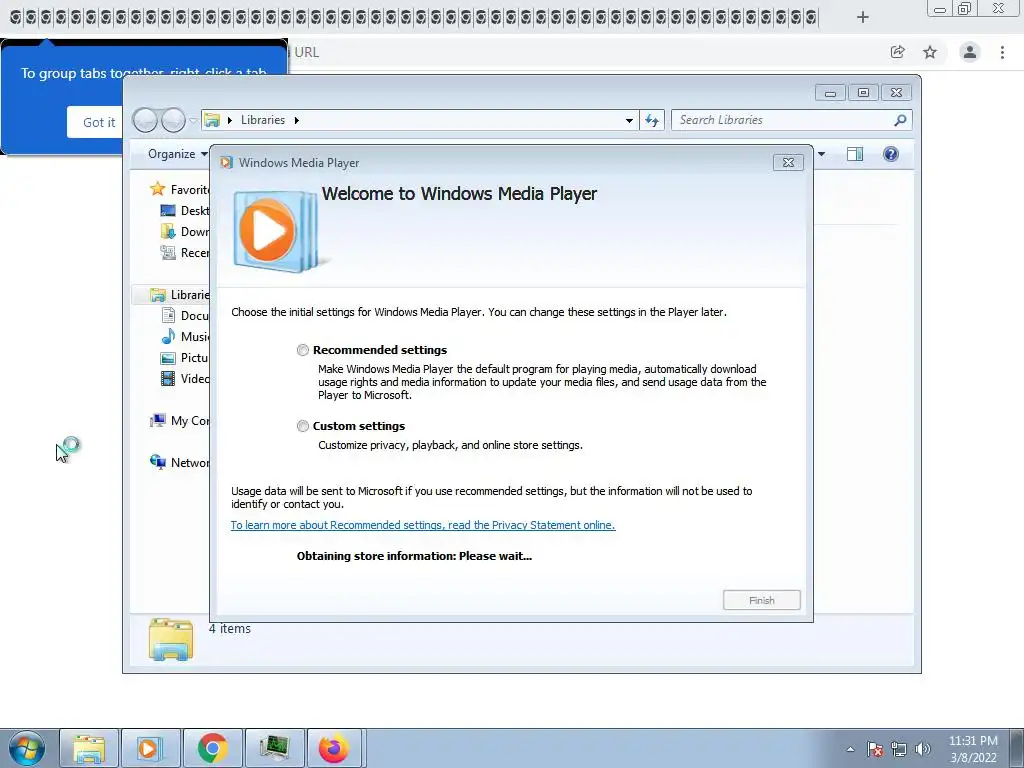Click the search magnifier icon in Explorer
Image resolution: width=1024 pixels, height=768 pixels.
(x=900, y=120)
